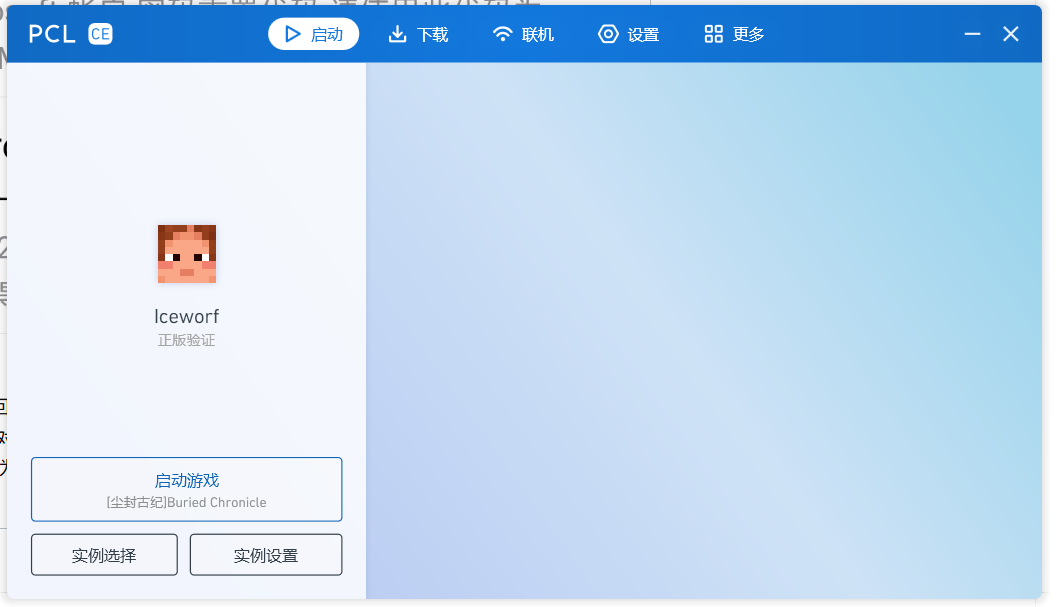Close the PCL launcher

coord(1010,33)
